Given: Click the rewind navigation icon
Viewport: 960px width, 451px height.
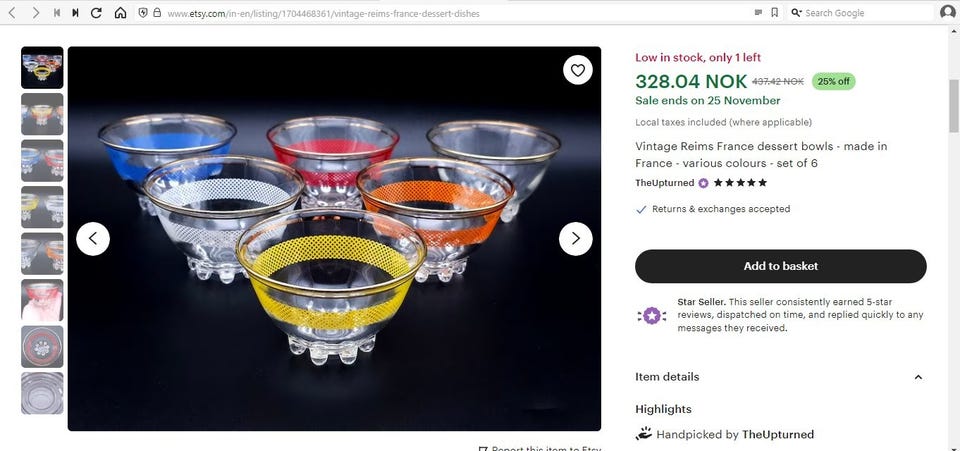Looking at the screenshot, I should click(56, 13).
